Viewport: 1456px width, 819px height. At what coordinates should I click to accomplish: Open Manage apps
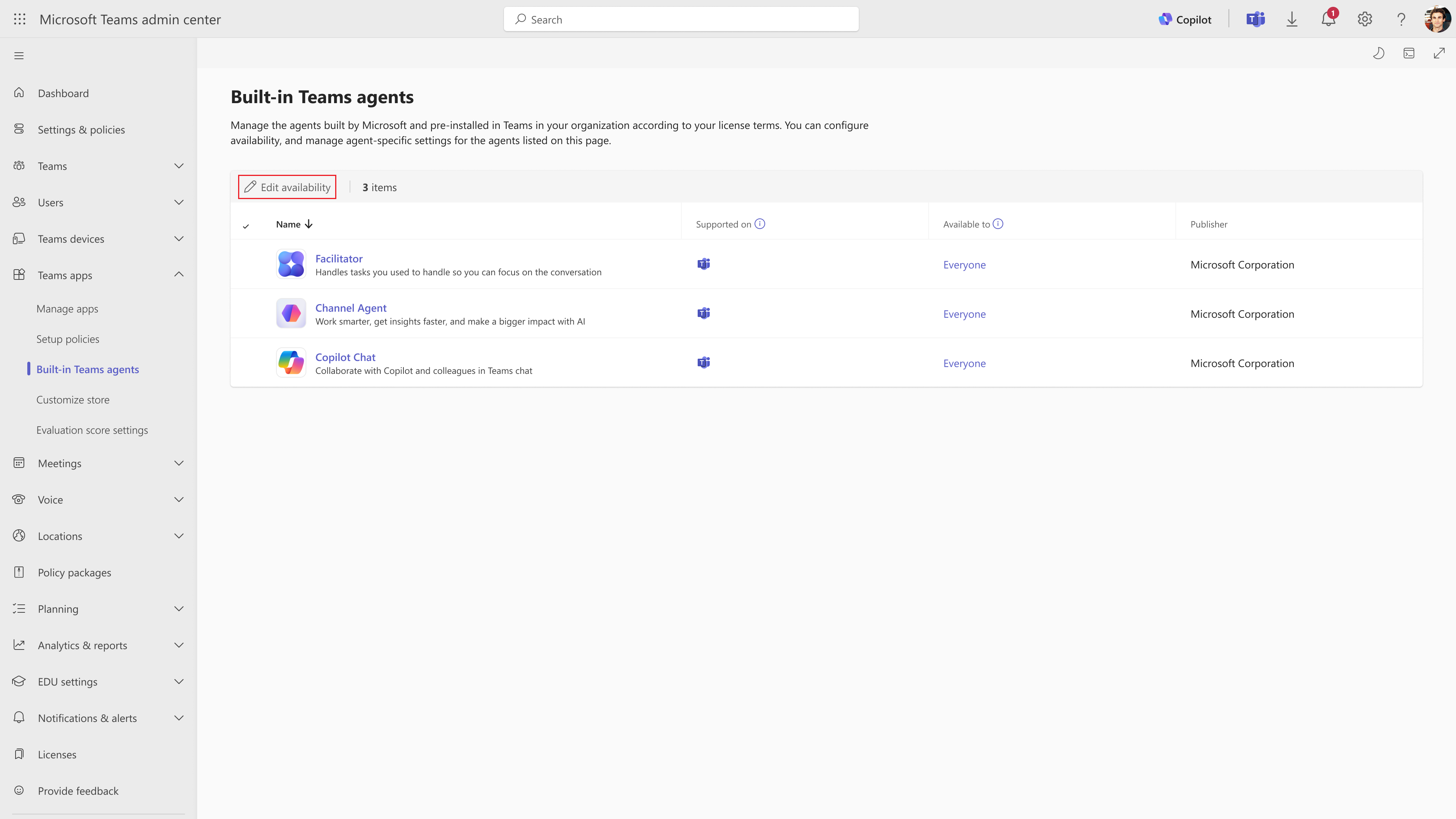pyautogui.click(x=67, y=309)
